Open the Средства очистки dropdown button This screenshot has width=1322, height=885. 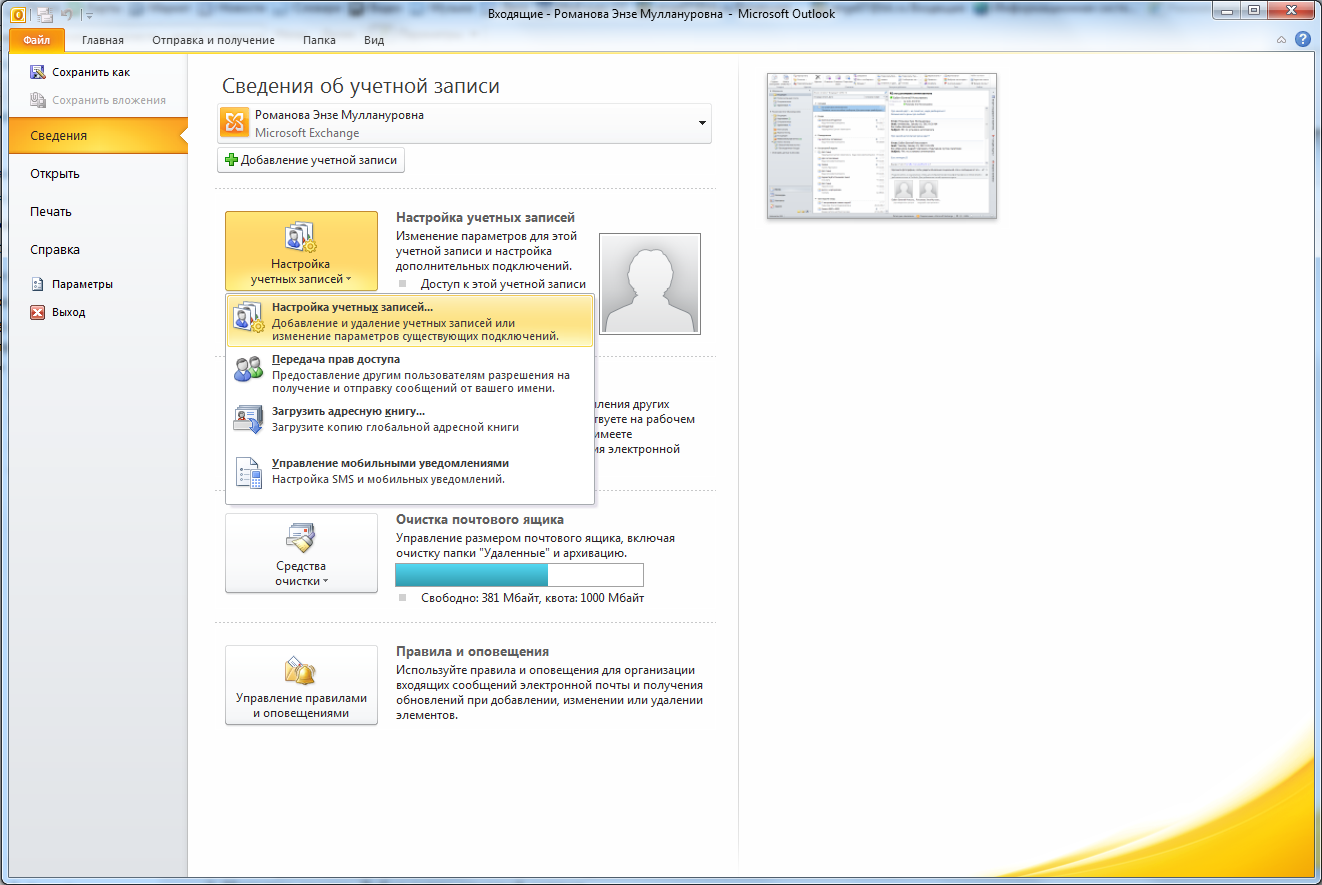tap(301, 553)
